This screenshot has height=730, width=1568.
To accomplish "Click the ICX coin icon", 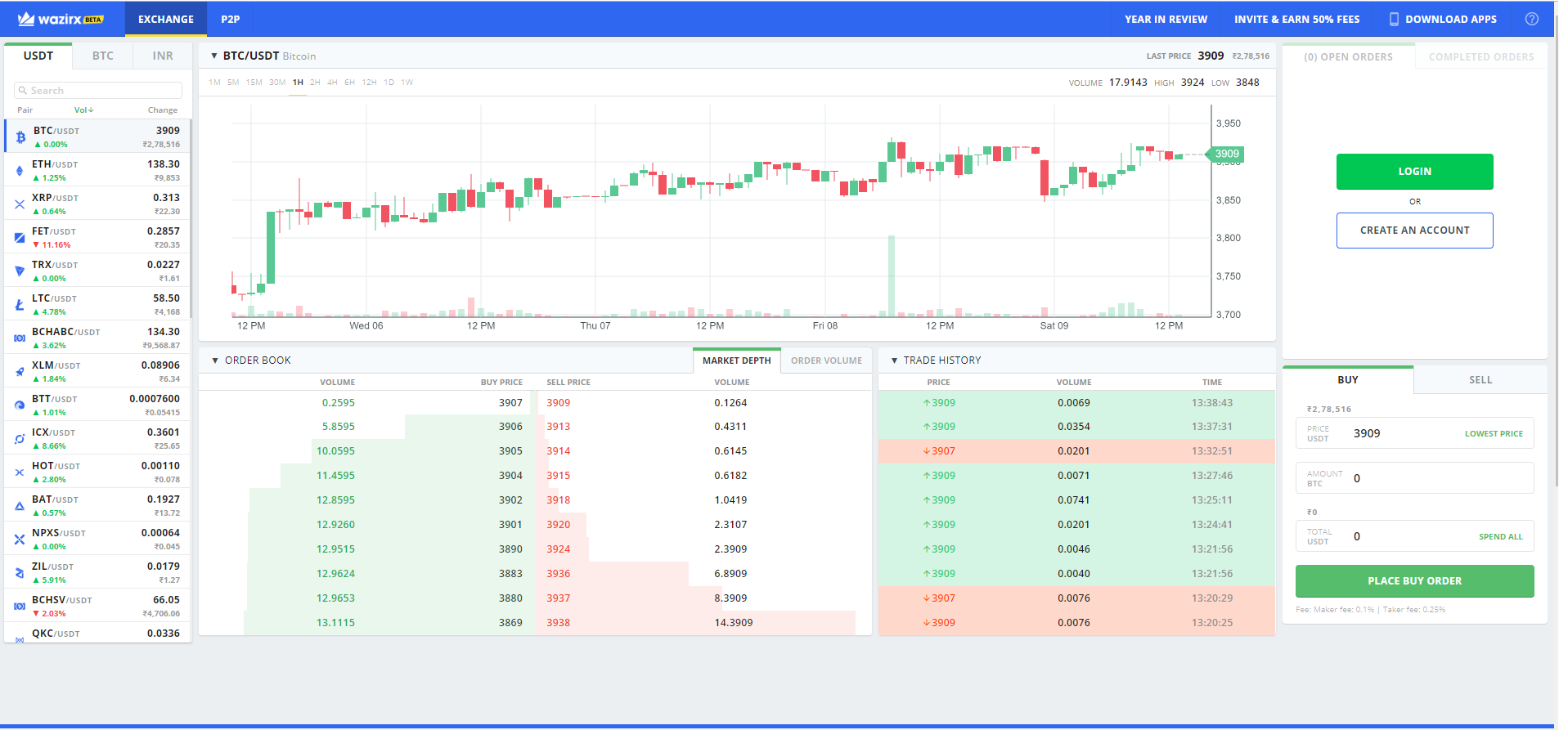I will tap(20, 439).
